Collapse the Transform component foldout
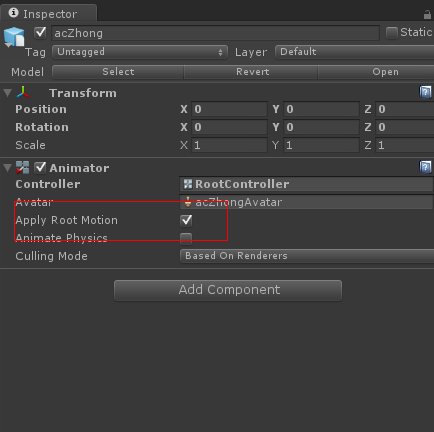Screen dimensions: 434x432 [7, 93]
